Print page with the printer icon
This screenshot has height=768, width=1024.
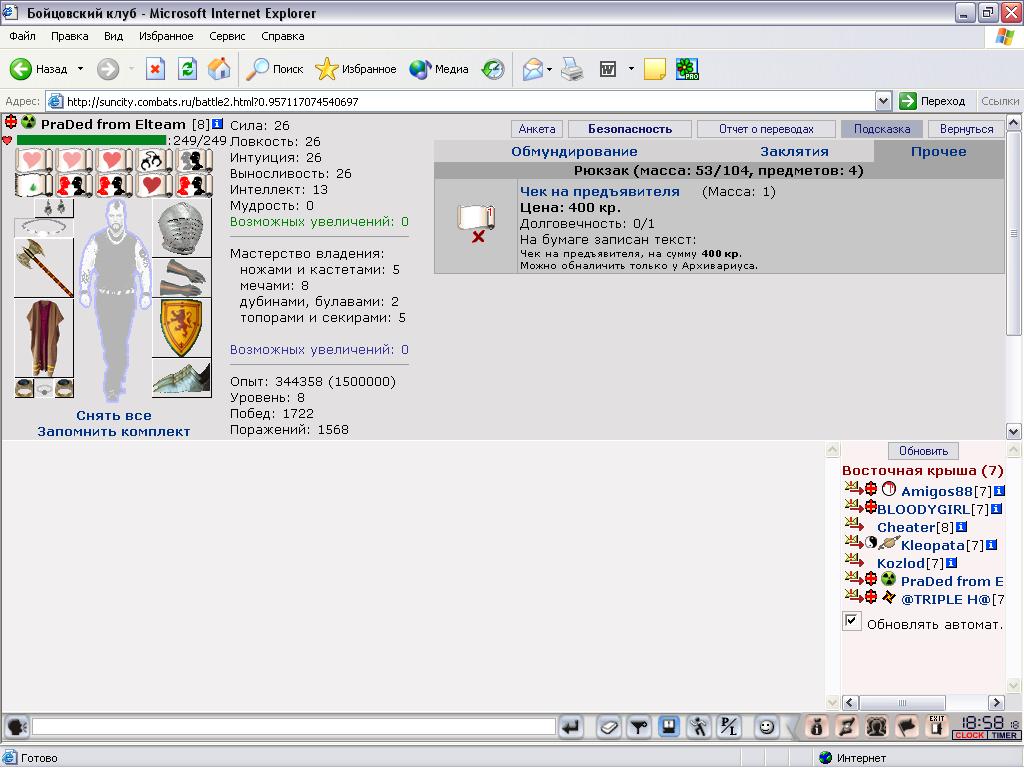click(x=573, y=69)
